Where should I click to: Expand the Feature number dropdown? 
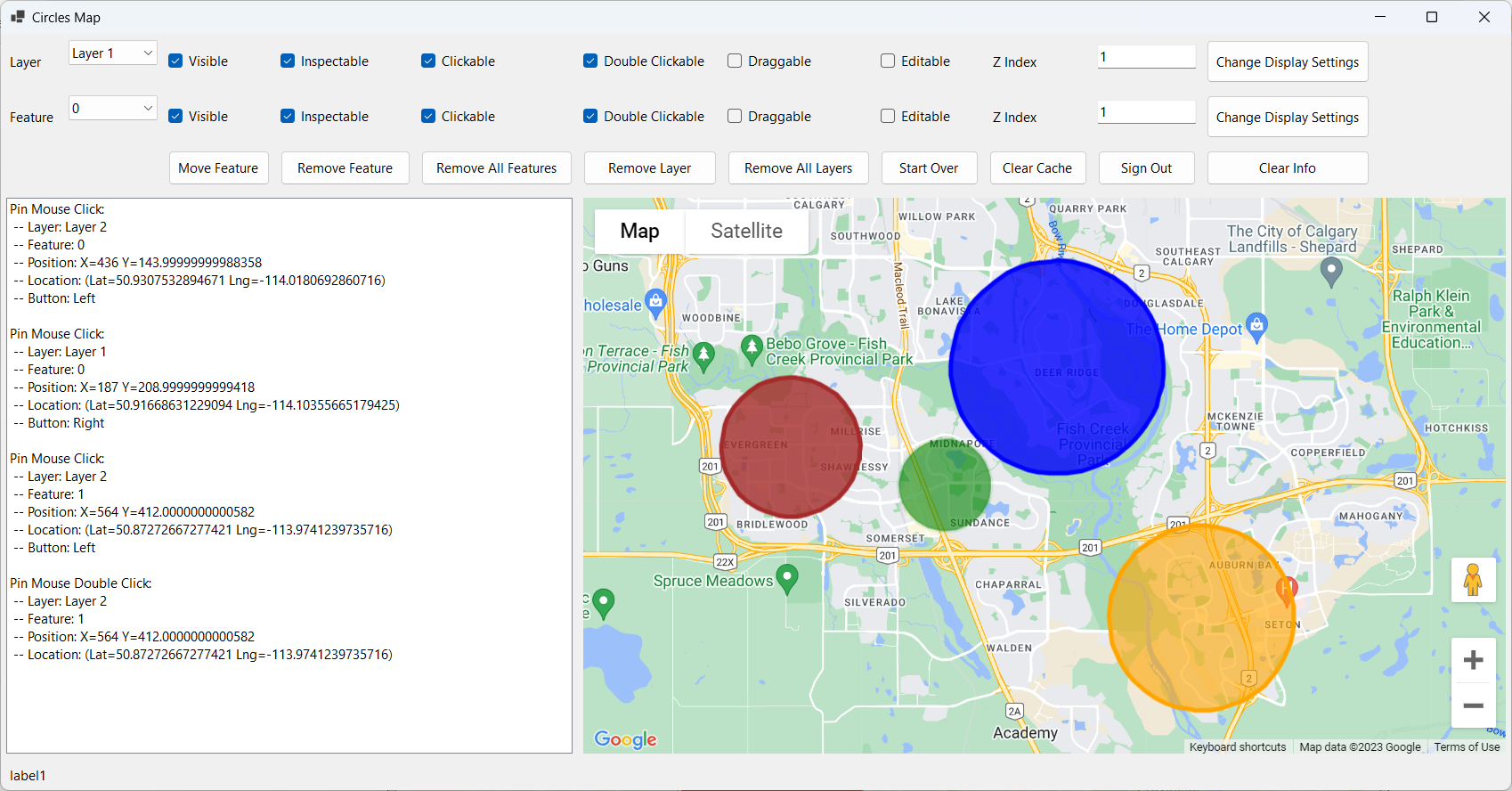coord(113,109)
